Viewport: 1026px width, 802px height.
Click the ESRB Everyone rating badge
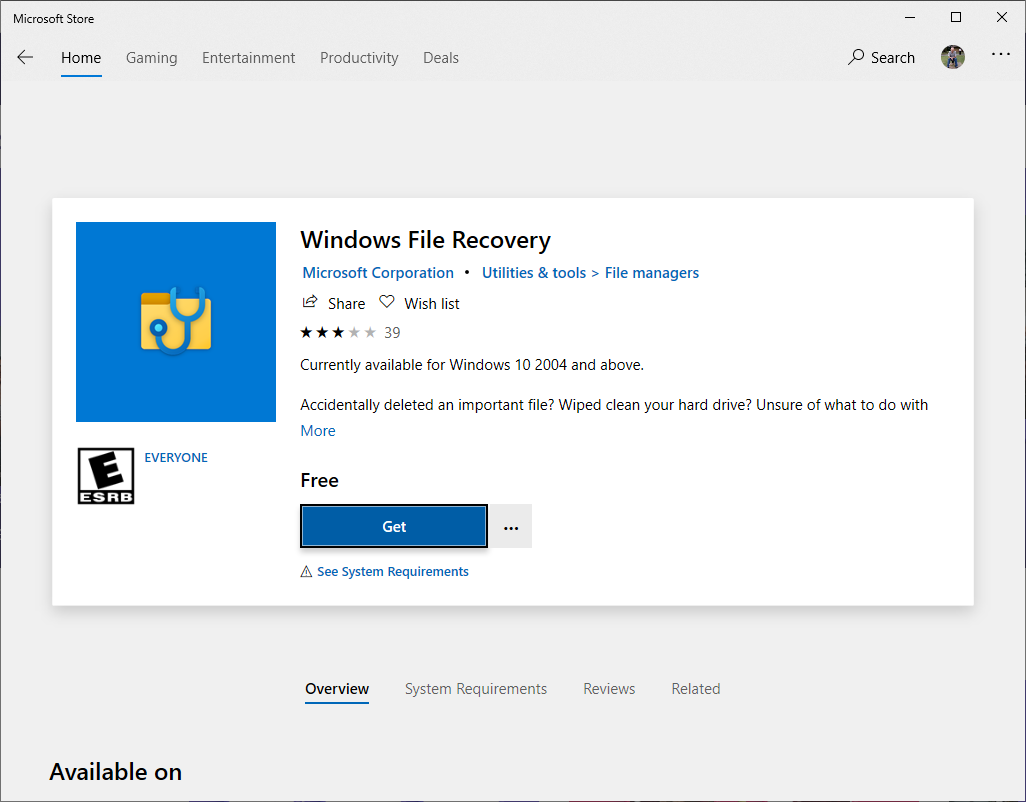click(106, 476)
